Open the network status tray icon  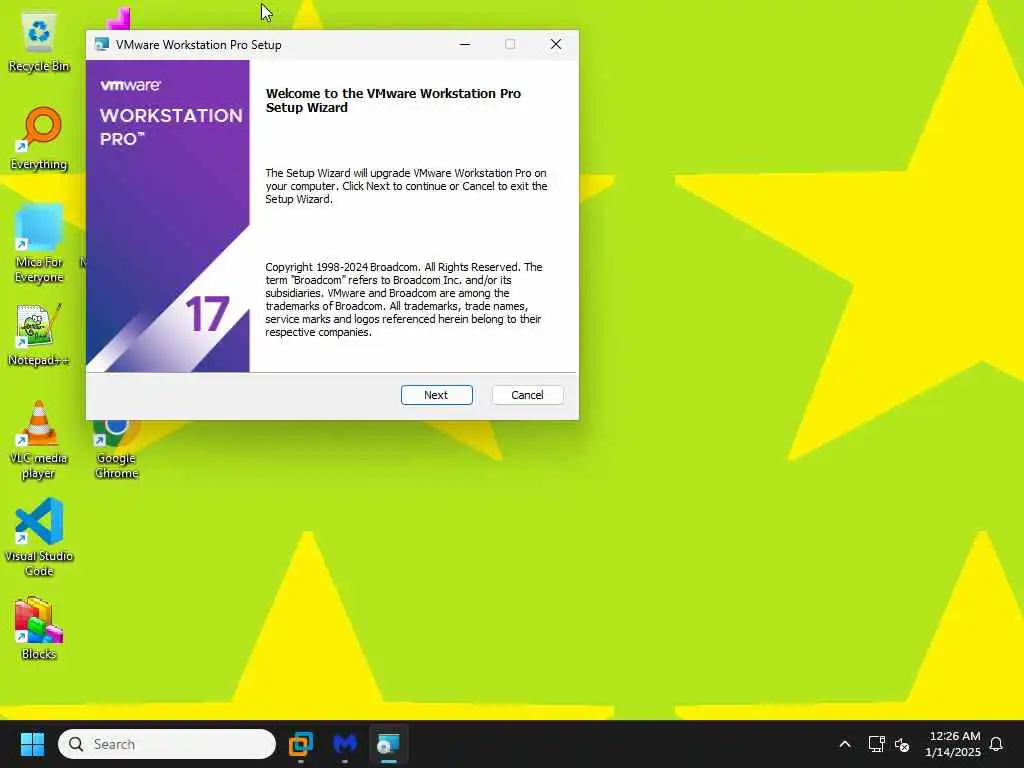(876, 744)
